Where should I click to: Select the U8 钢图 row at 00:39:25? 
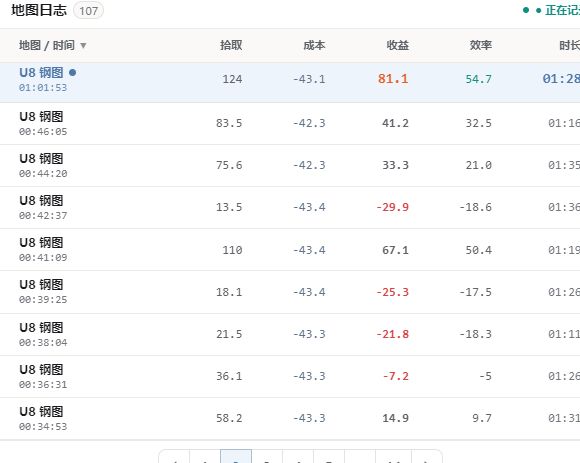point(290,292)
